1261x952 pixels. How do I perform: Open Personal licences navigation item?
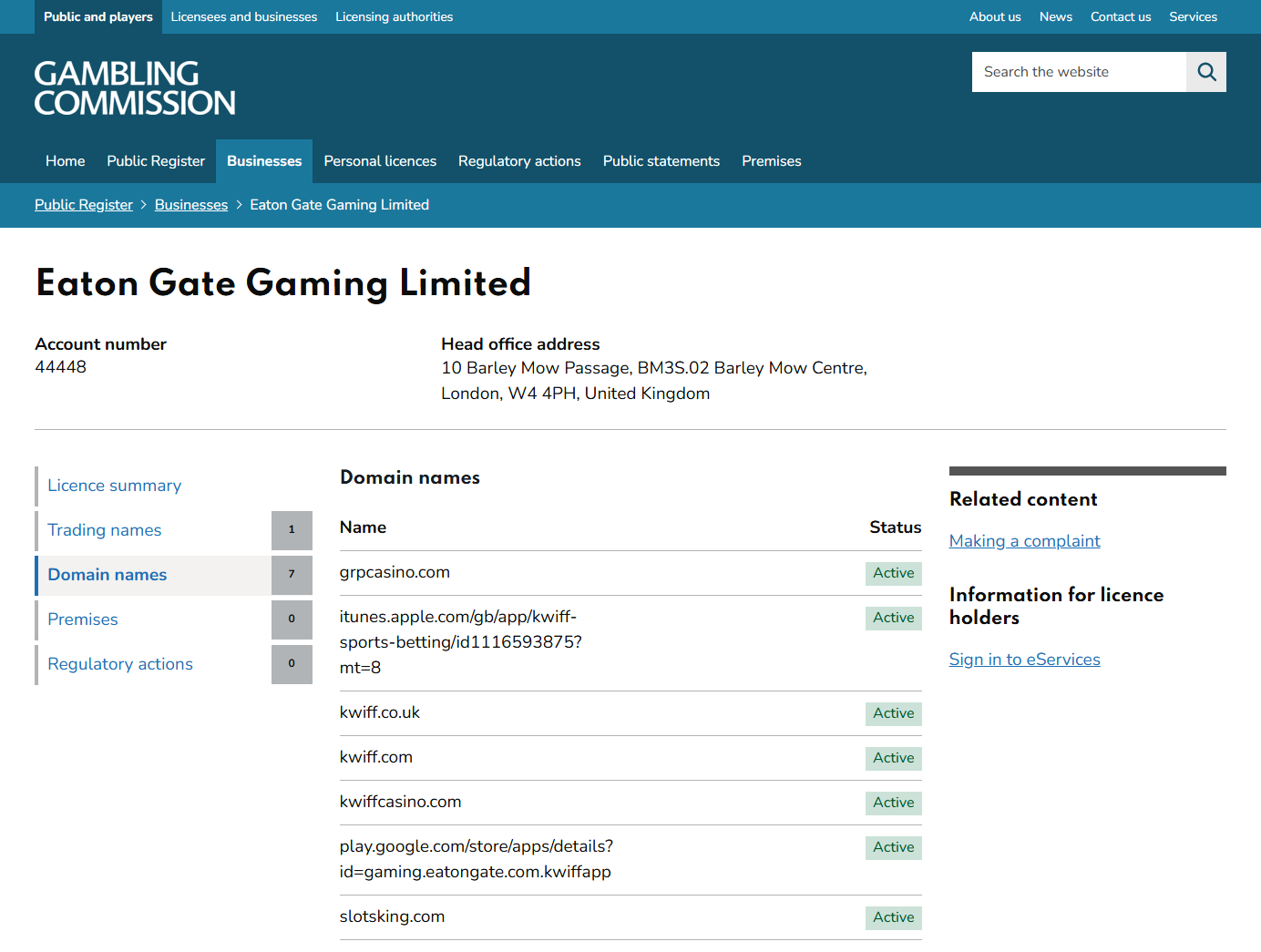coord(380,161)
